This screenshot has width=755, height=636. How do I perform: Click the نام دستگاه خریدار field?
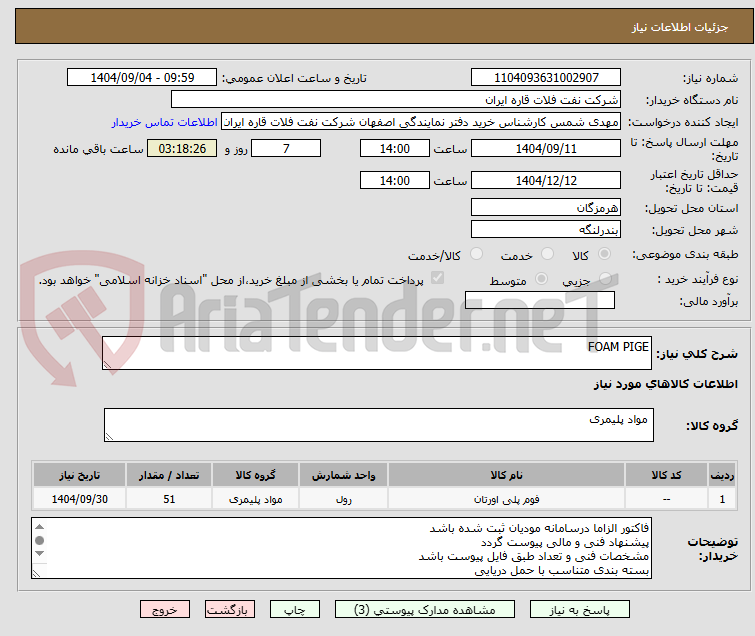(395, 100)
